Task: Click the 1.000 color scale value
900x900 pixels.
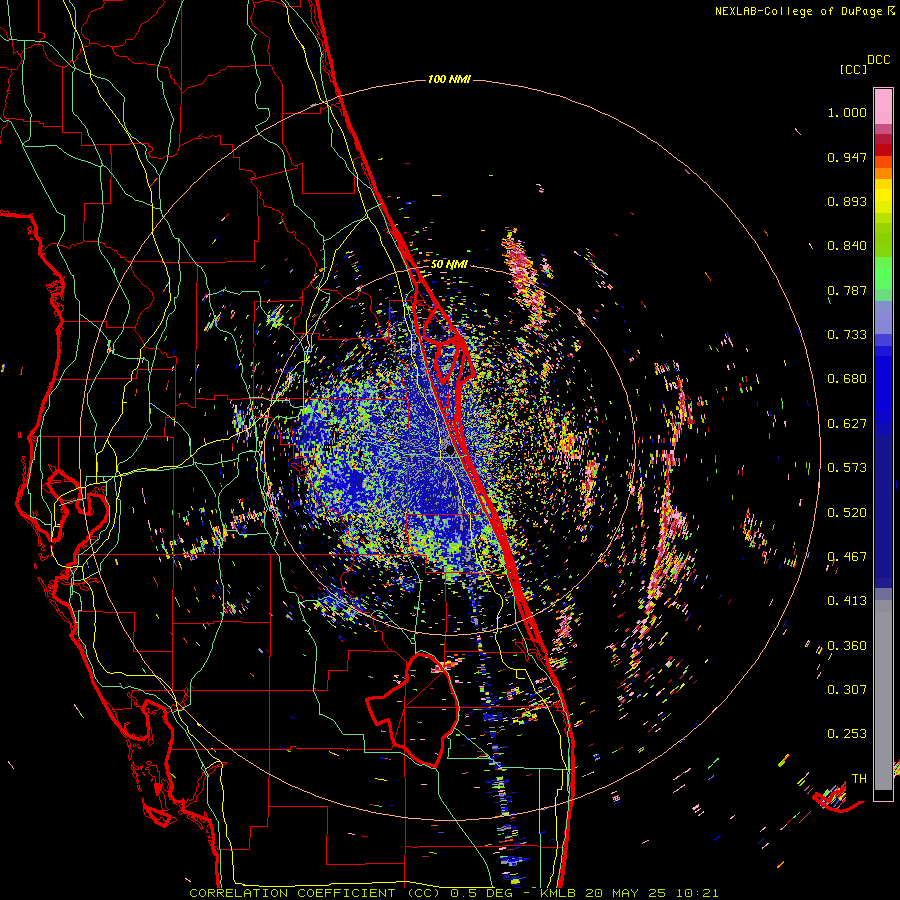Action: [x=847, y=112]
